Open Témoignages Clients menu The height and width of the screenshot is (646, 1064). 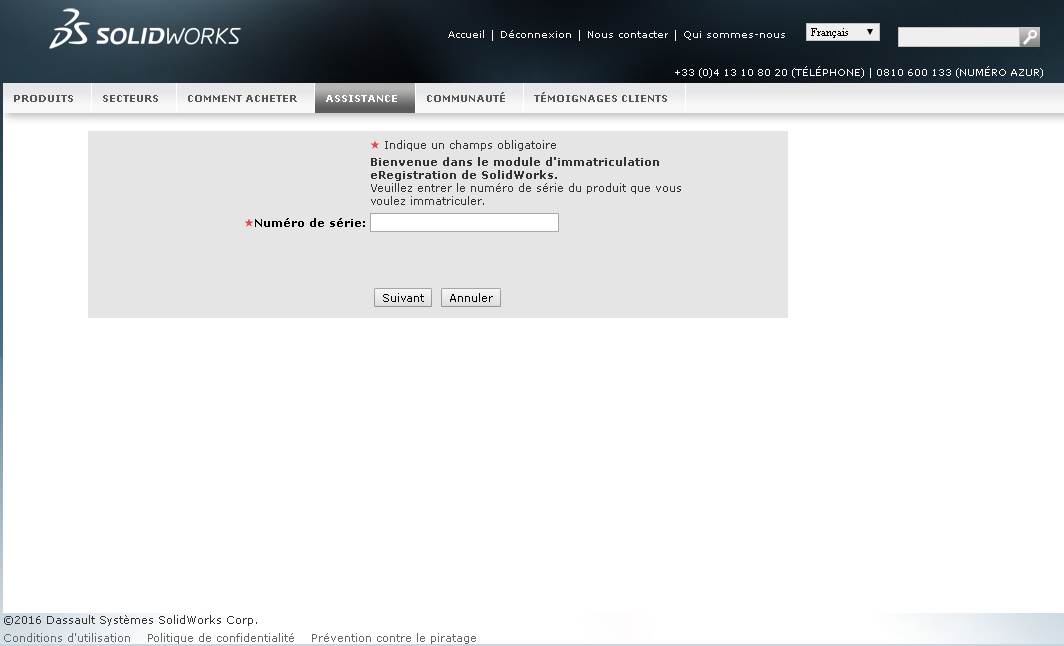[x=600, y=98]
